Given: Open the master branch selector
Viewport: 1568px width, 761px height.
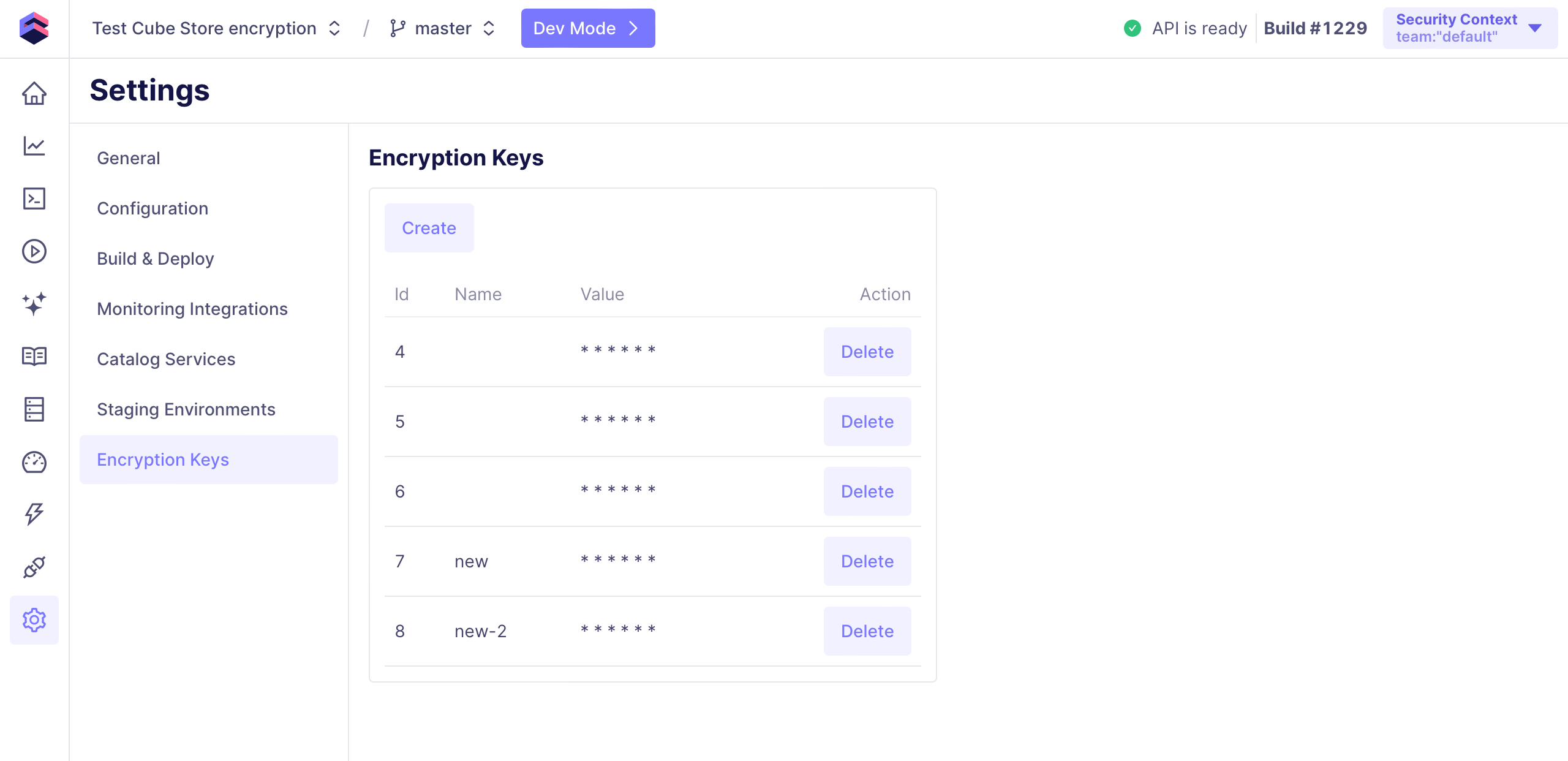Looking at the screenshot, I should click(442, 28).
